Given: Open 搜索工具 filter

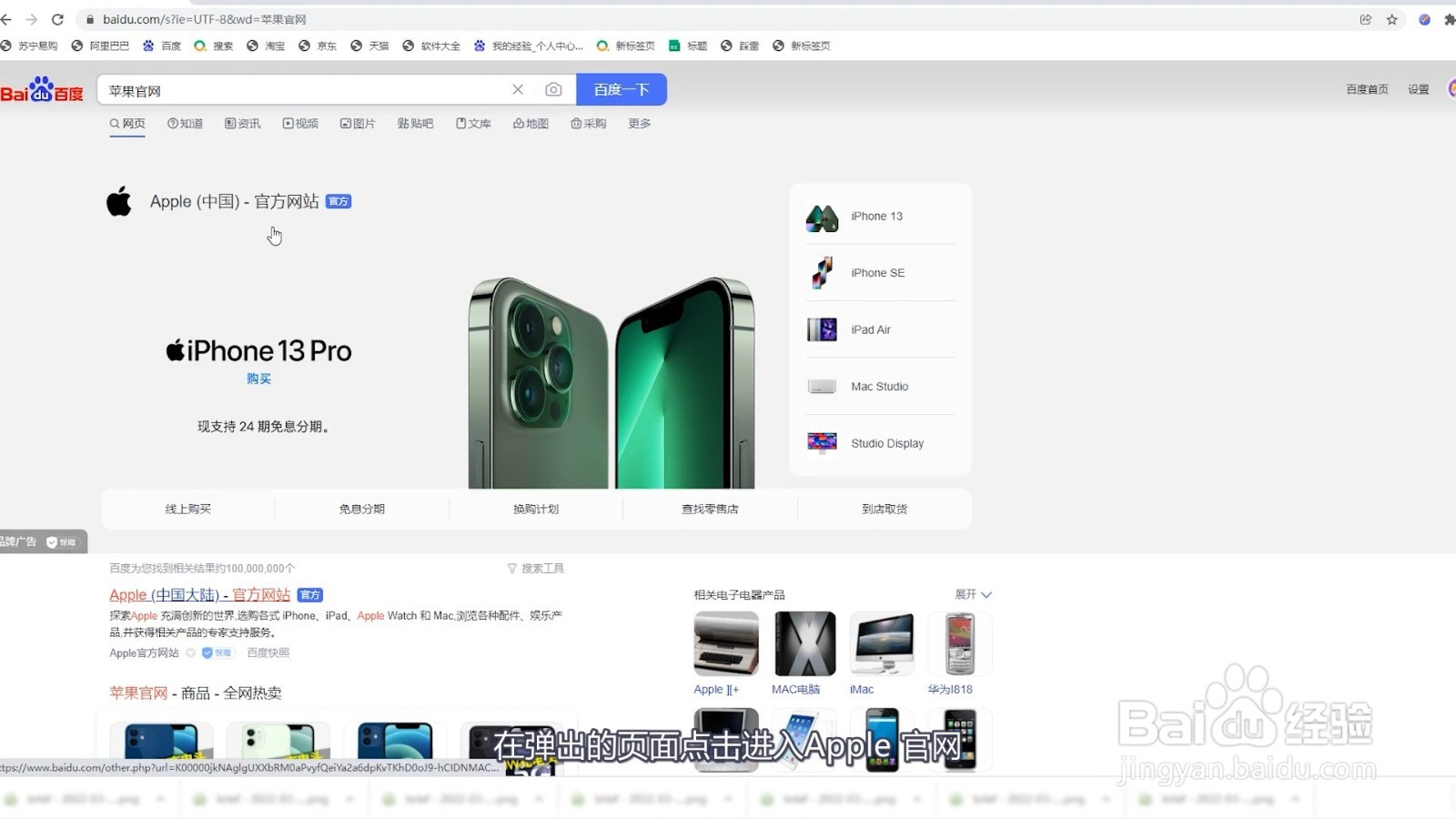Looking at the screenshot, I should (536, 569).
